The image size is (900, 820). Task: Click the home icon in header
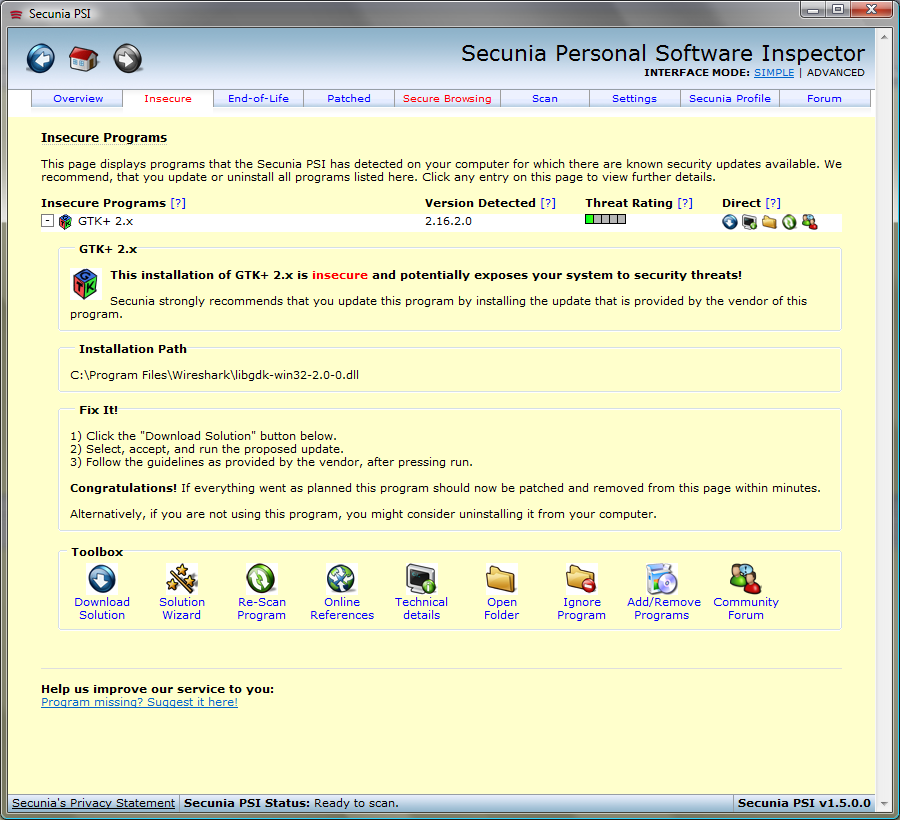point(84,58)
